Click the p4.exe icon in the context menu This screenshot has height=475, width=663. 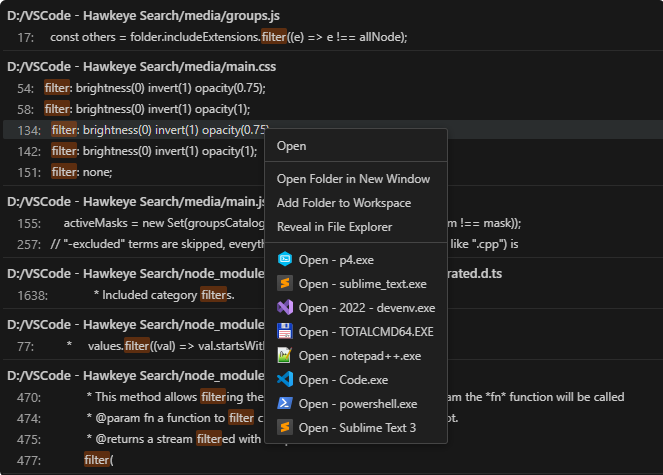coord(285,259)
